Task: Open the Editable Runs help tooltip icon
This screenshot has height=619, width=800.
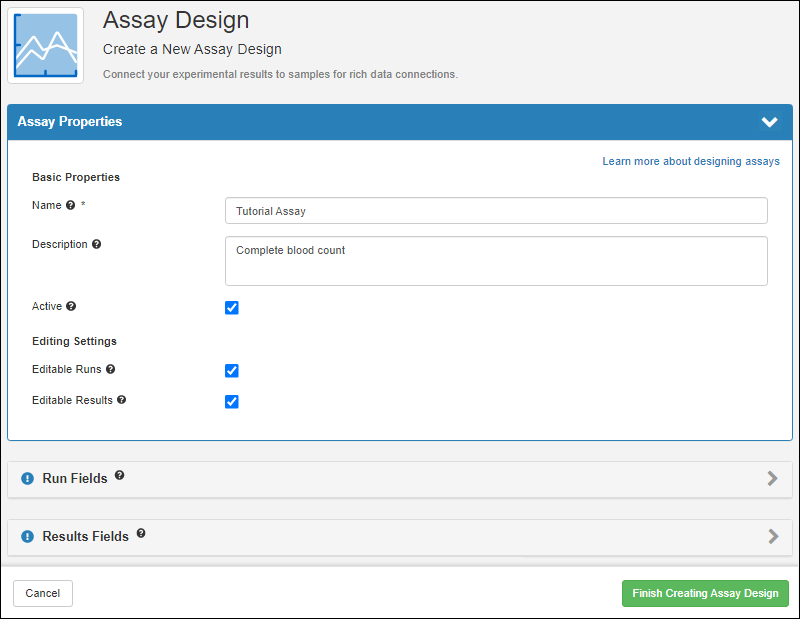Action: pos(110,369)
